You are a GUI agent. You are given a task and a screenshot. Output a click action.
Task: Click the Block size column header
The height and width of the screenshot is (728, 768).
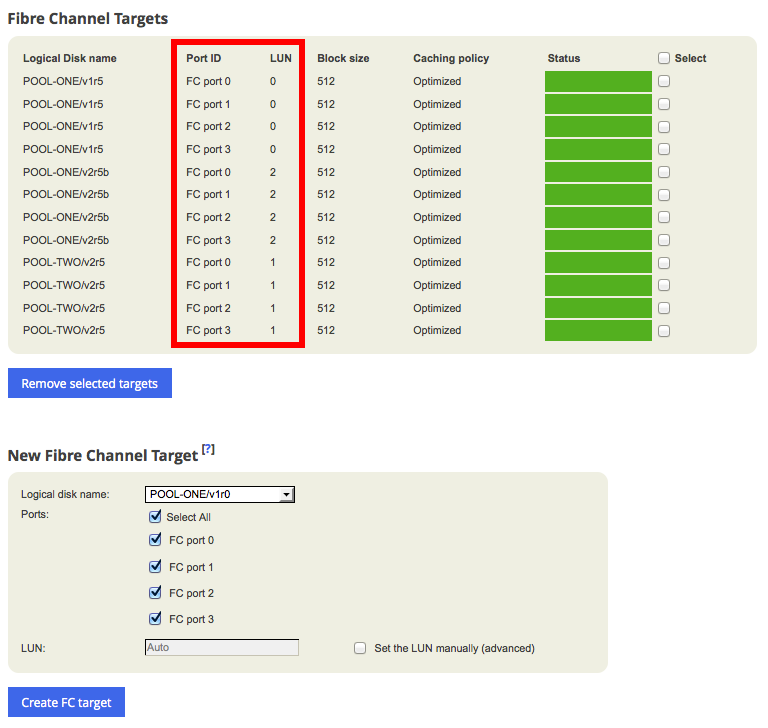pos(343,58)
